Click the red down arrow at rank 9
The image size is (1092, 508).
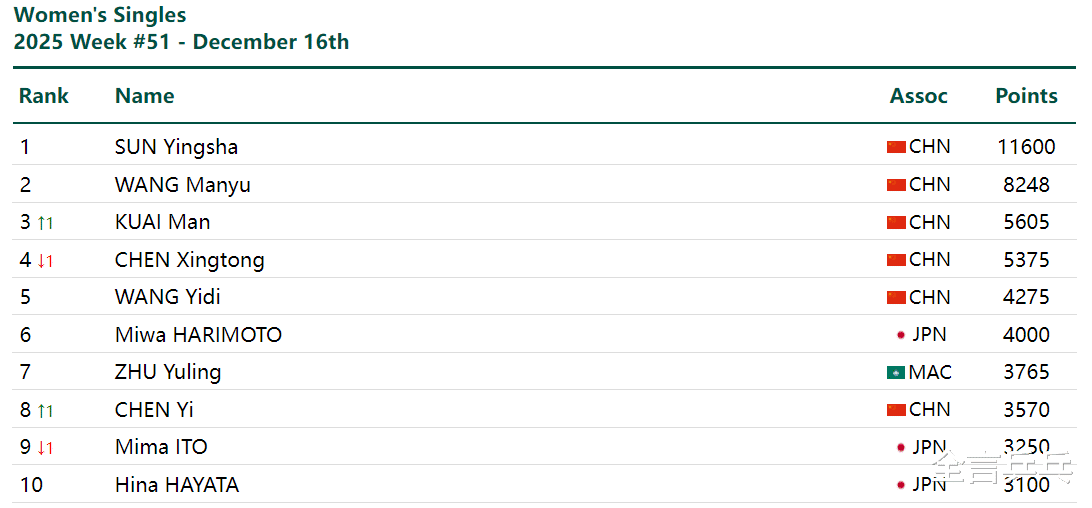click(x=45, y=448)
